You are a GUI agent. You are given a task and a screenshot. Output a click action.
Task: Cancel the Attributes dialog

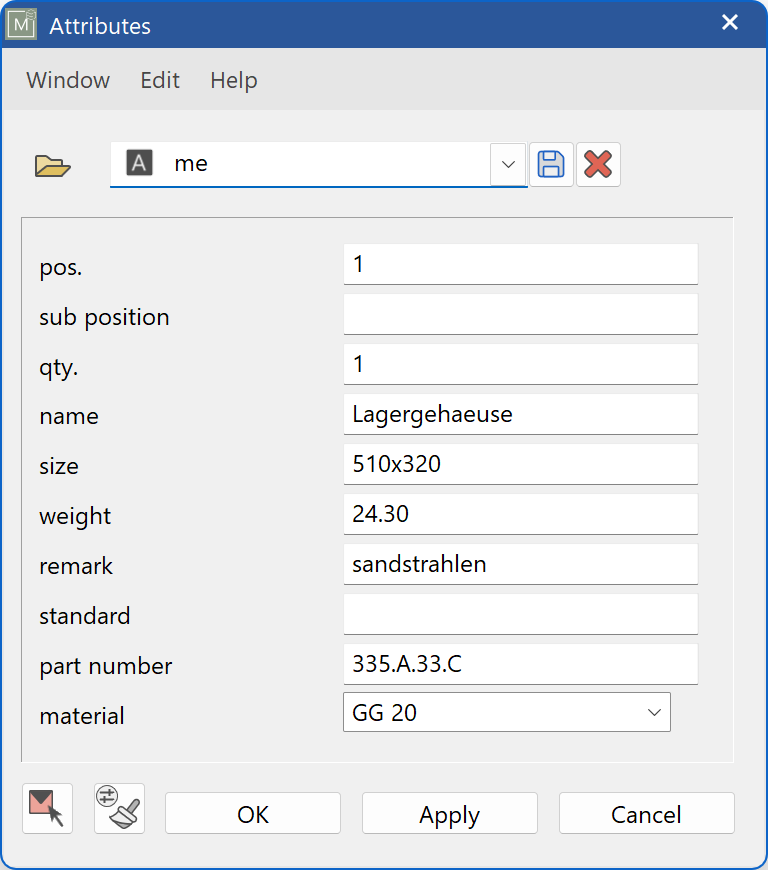click(646, 813)
